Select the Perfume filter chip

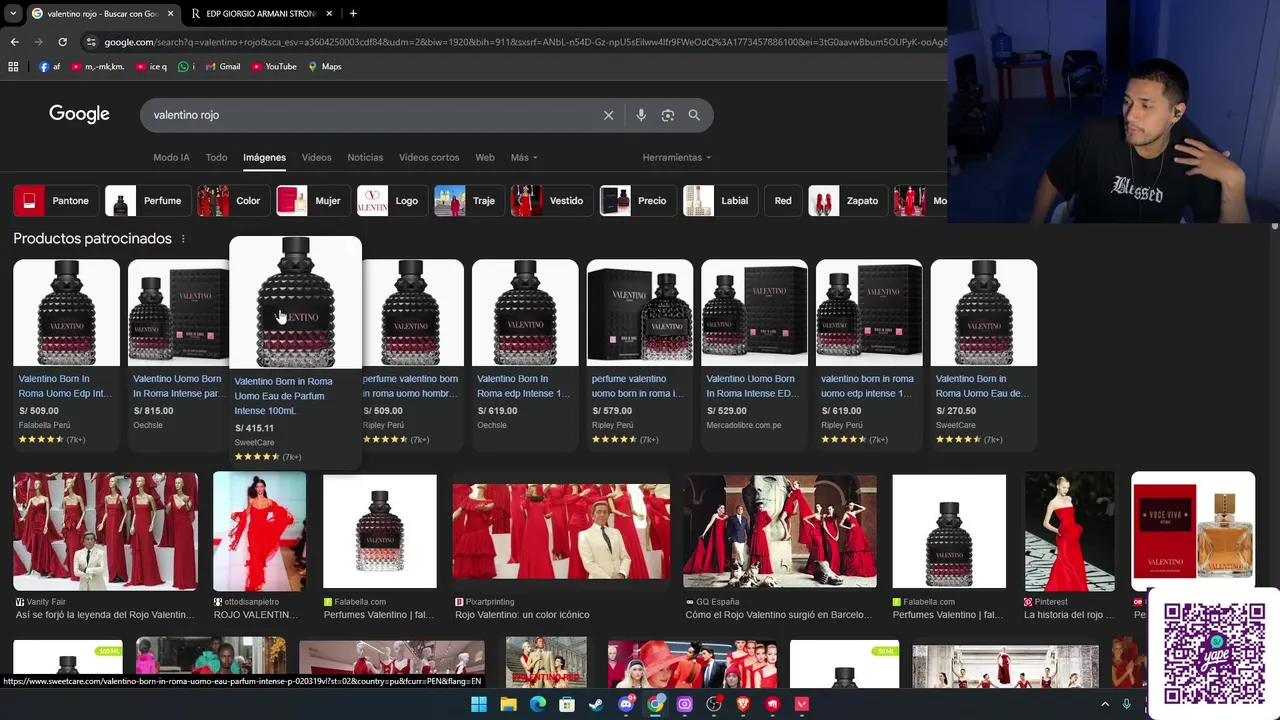[147, 201]
